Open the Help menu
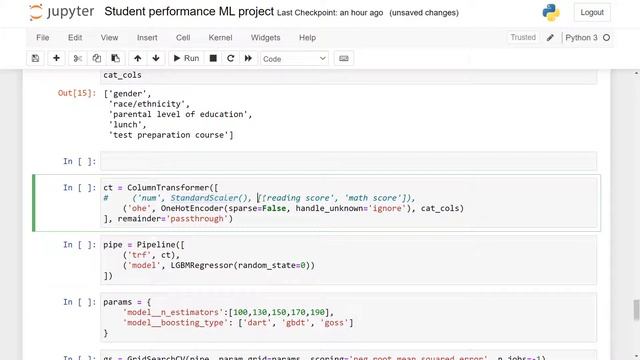This screenshot has height=360, width=640. tap(307, 38)
